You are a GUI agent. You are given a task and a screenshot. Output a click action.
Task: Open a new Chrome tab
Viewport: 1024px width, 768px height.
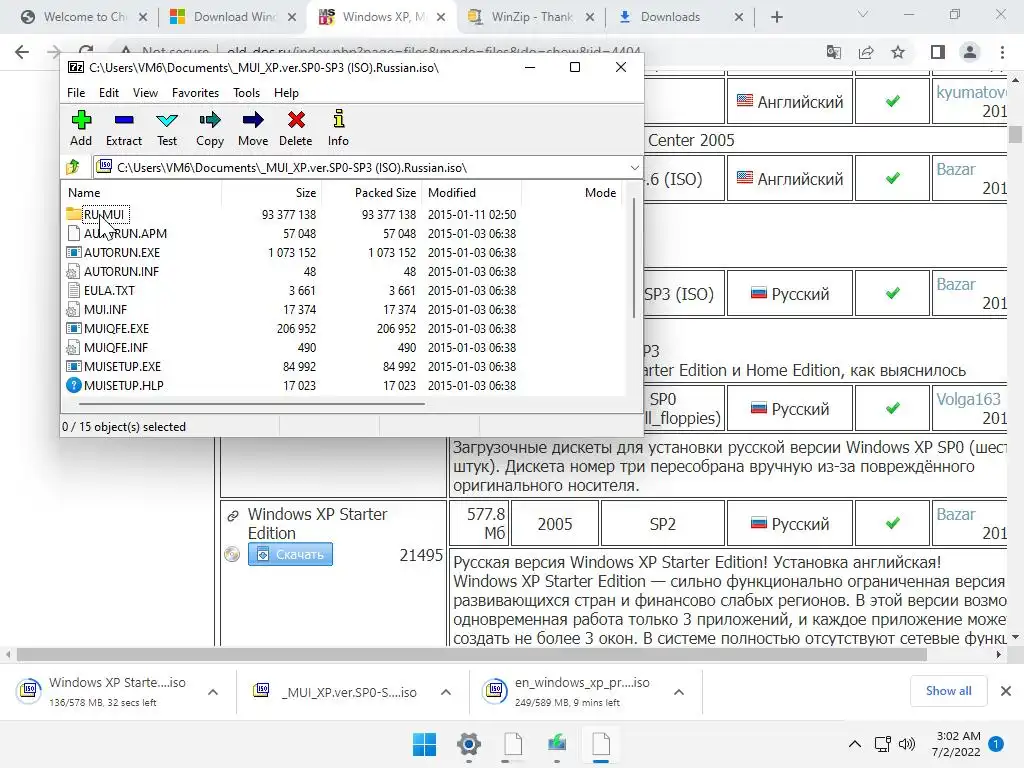776,17
